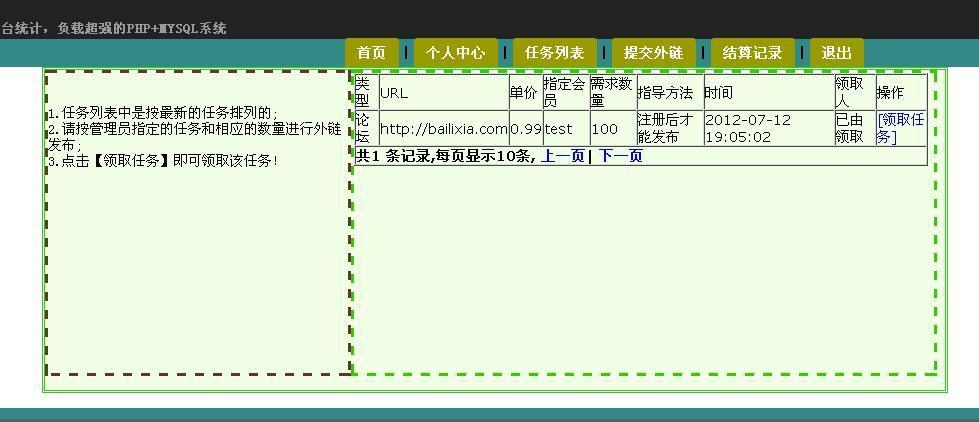
Task: Click the URL column header
Action: [394, 93]
